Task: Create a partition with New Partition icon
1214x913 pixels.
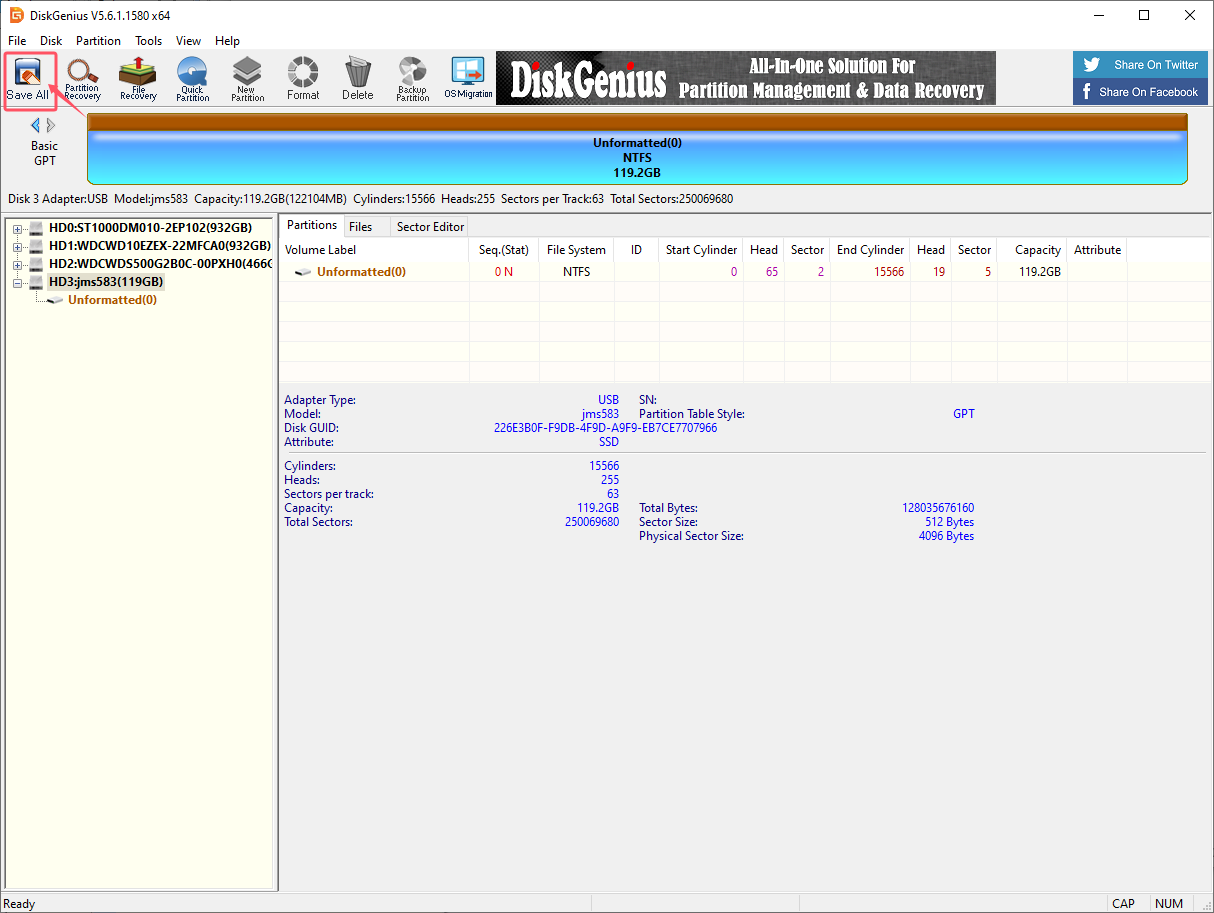Action: 247,78
